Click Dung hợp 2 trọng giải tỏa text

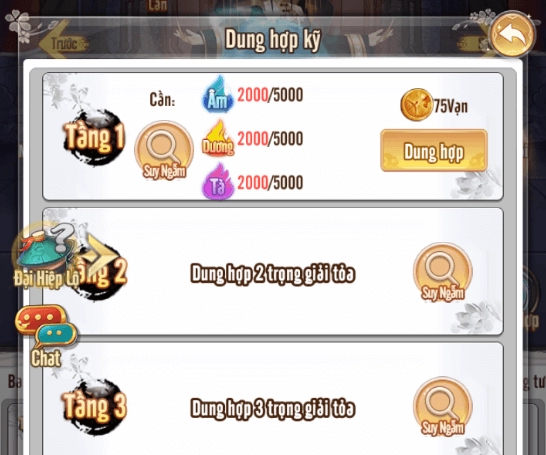[273, 273]
